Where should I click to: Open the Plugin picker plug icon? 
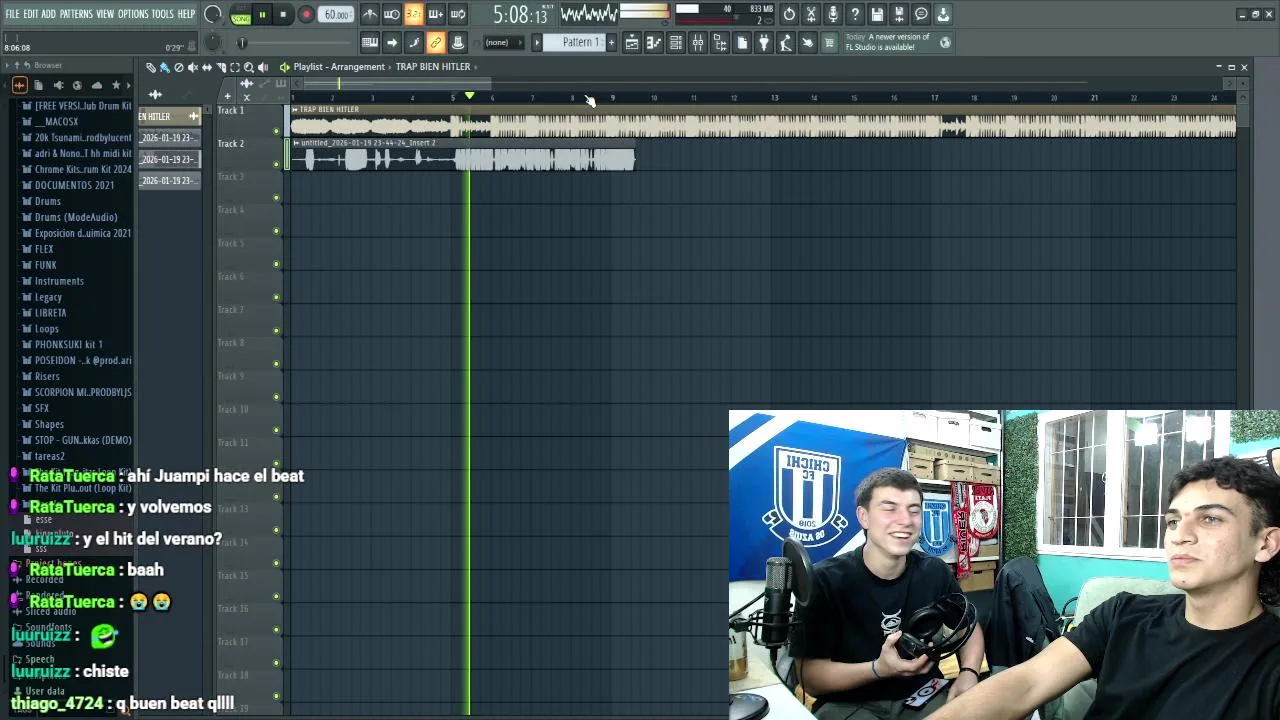click(764, 42)
